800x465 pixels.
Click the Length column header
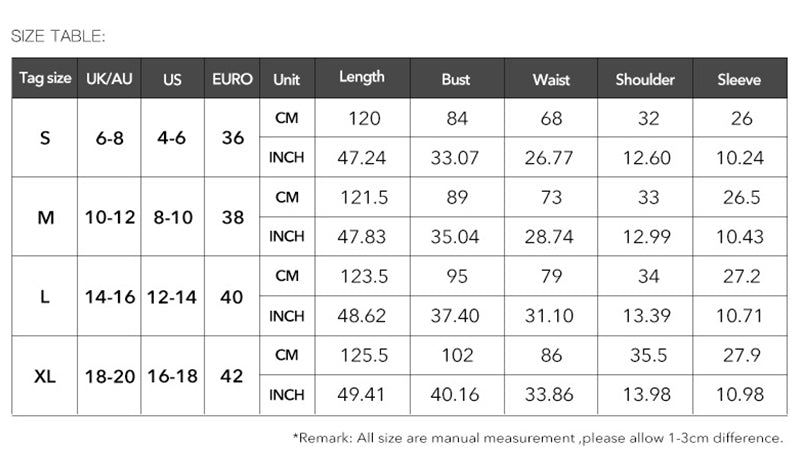(362, 78)
